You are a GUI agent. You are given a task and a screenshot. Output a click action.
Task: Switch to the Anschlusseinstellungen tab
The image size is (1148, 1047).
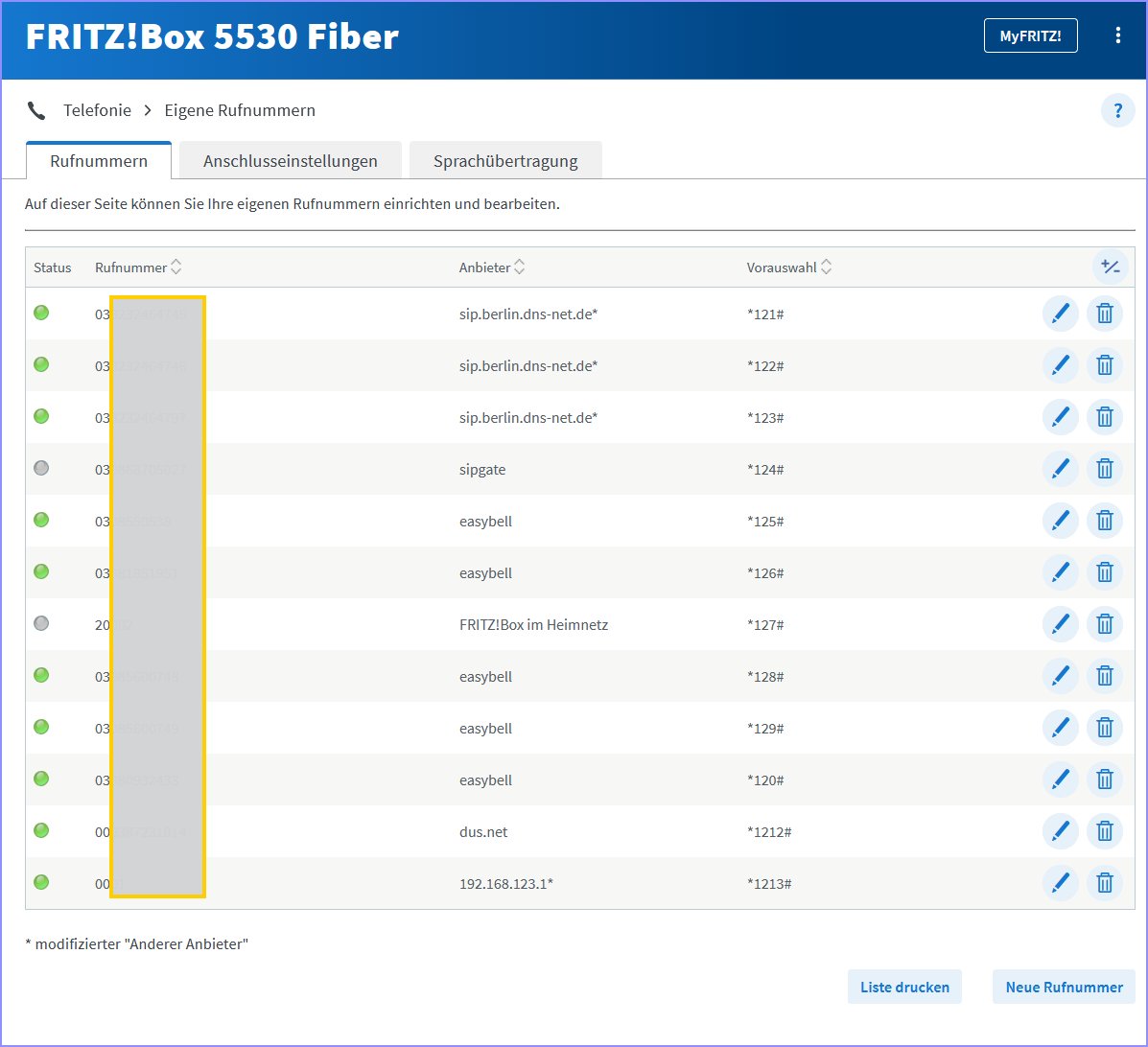point(290,161)
